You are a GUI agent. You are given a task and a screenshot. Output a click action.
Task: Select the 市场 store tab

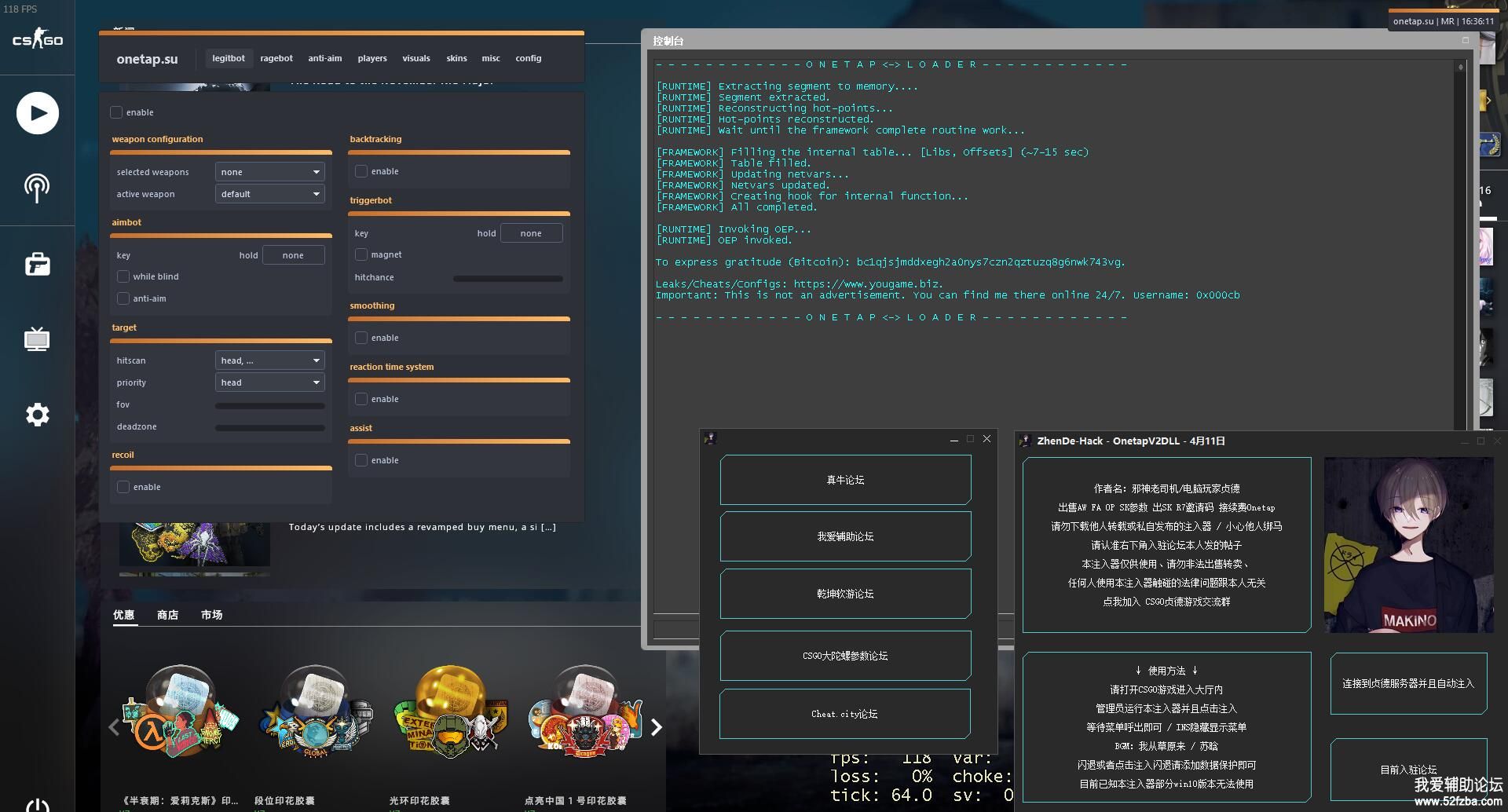[x=211, y=615]
